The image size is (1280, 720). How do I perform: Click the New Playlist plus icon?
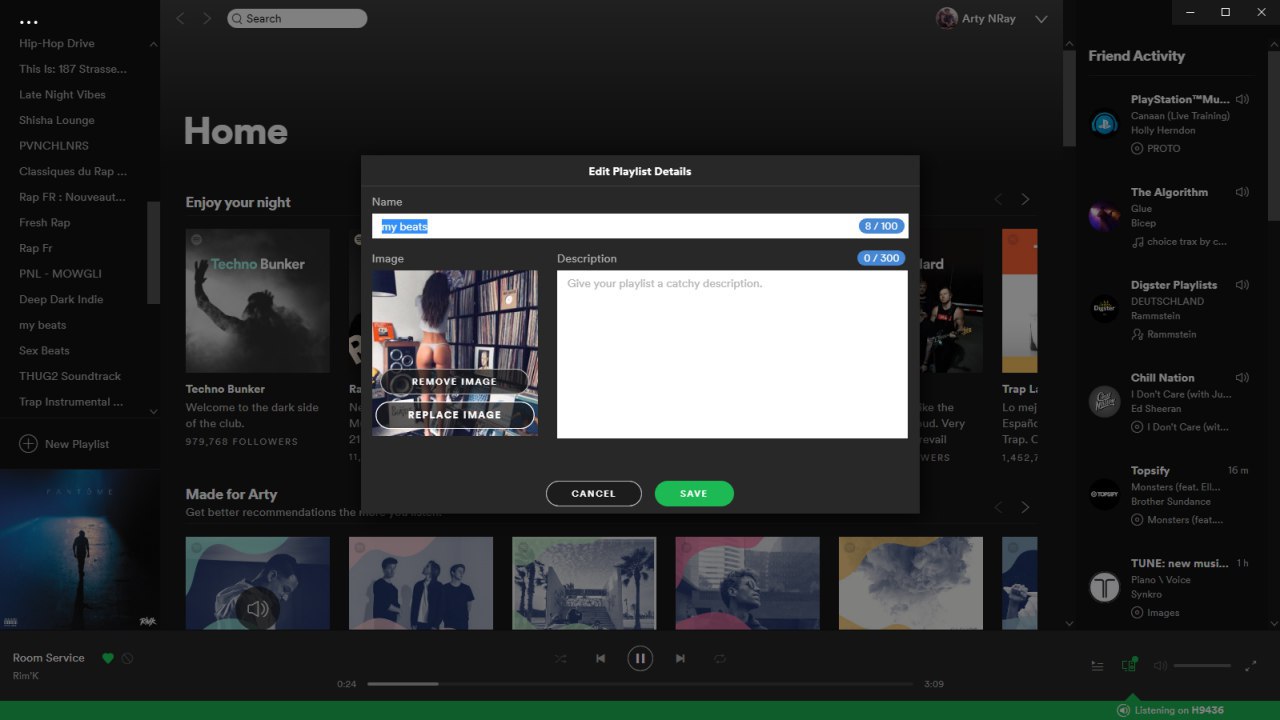[x=28, y=444]
